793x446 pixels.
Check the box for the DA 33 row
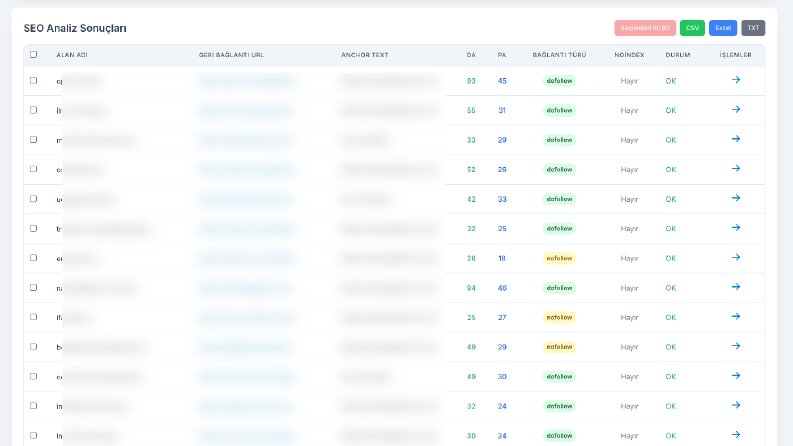coord(33,140)
